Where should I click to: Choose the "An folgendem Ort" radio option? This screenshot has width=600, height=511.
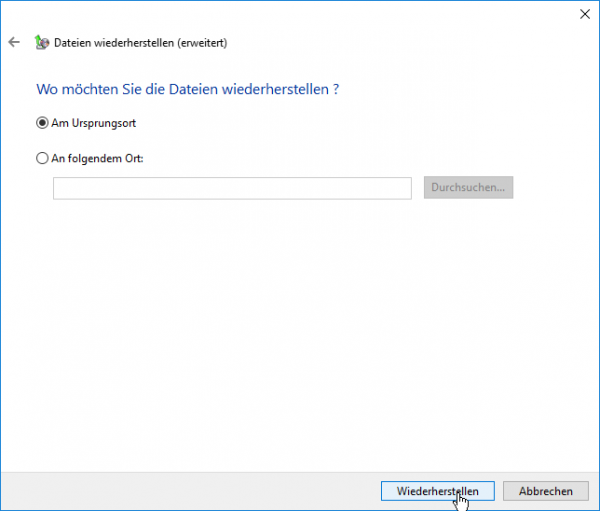(42, 158)
